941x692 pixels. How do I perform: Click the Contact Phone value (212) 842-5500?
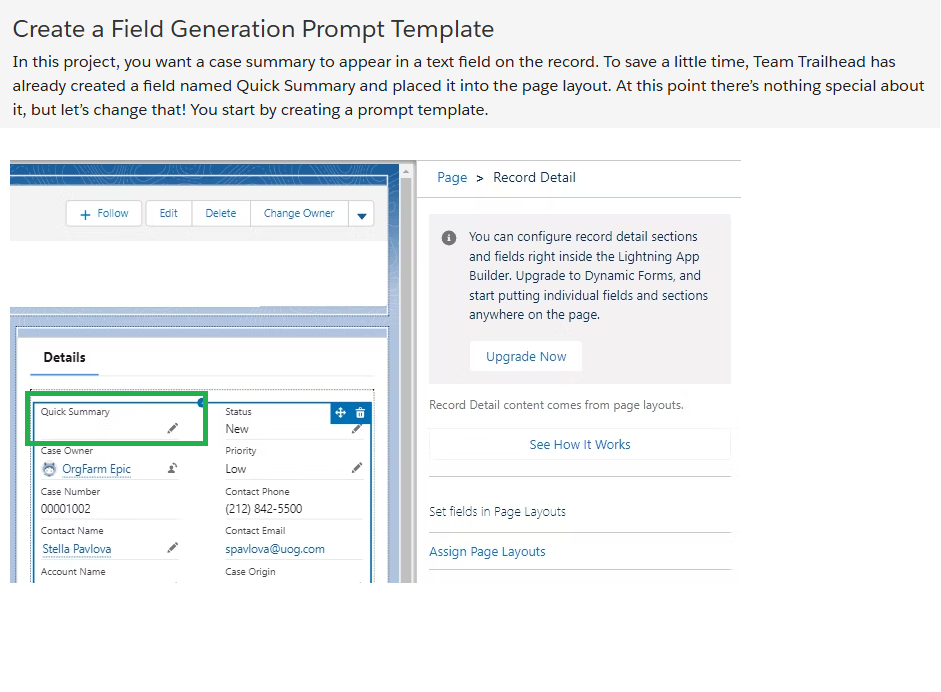pyautogui.click(x=263, y=509)
